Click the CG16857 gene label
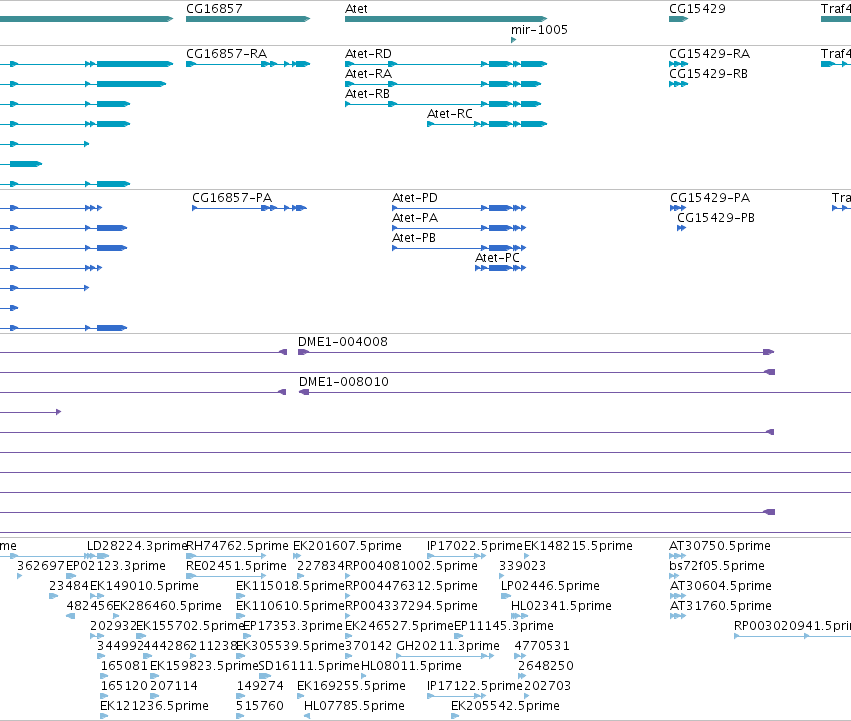 point(214,9)
